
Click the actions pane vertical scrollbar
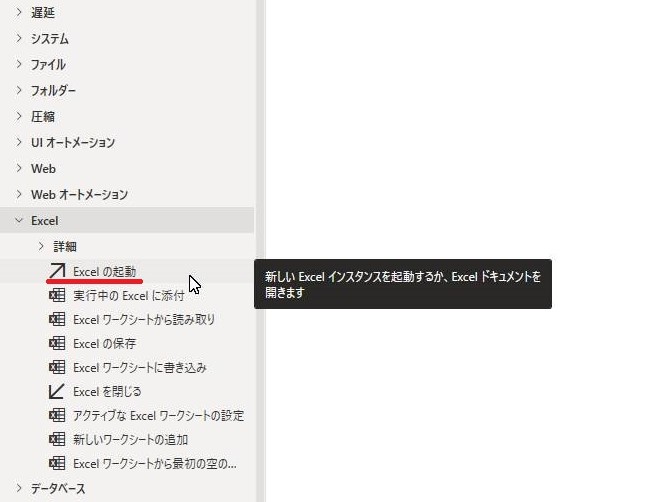coord(261,251)
